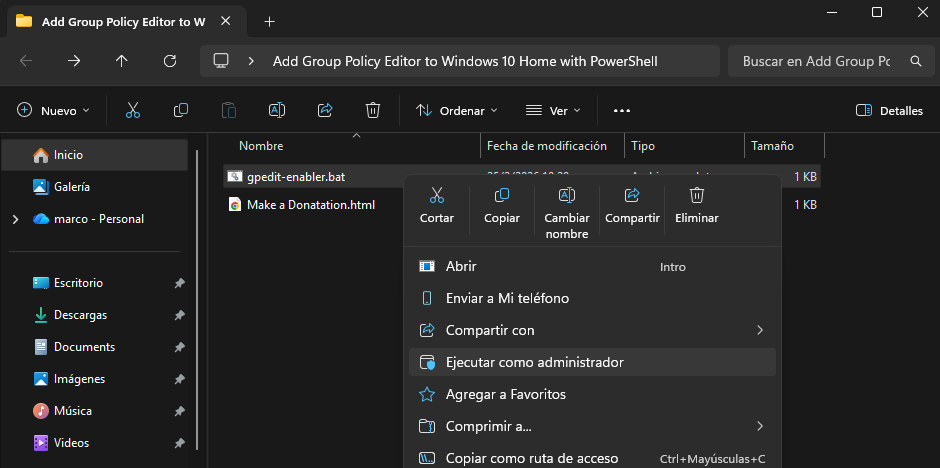Click the Copiar icon in context menu
Image resolution: width=940 pixels, height=468 pixels.
[x=502, y=196]
